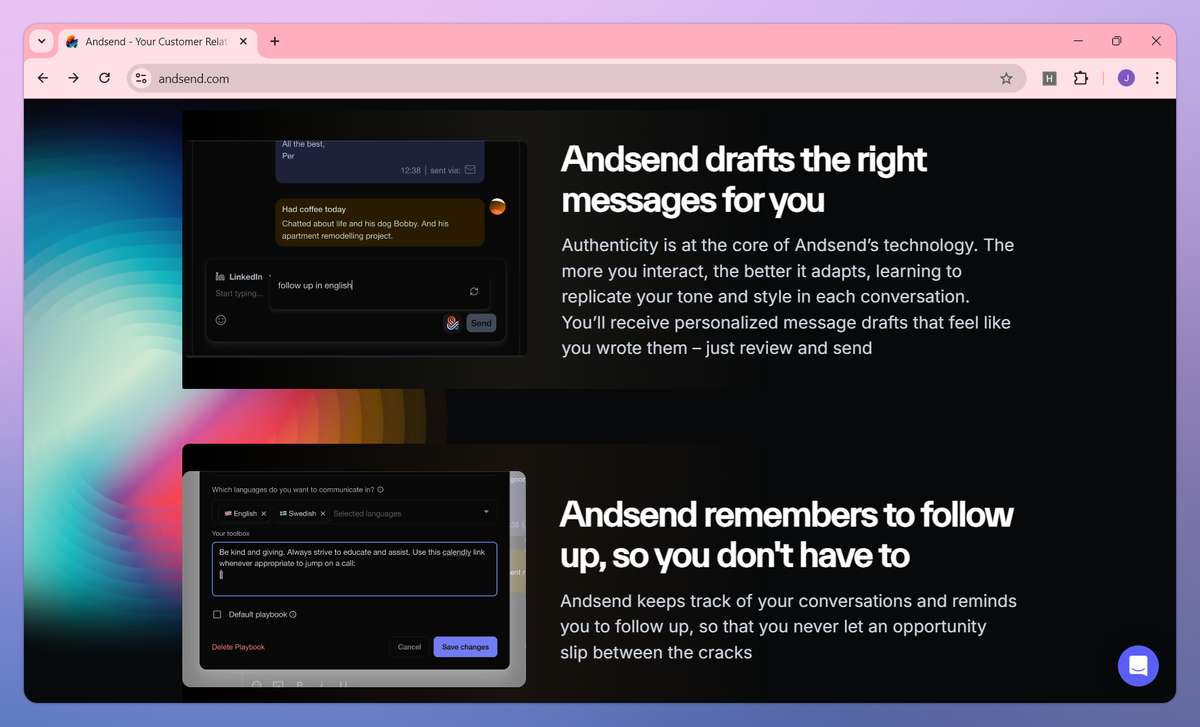Open the Extensions puzzle icon
This screenshot has height=727, width=1200.
coord(1080,78)
